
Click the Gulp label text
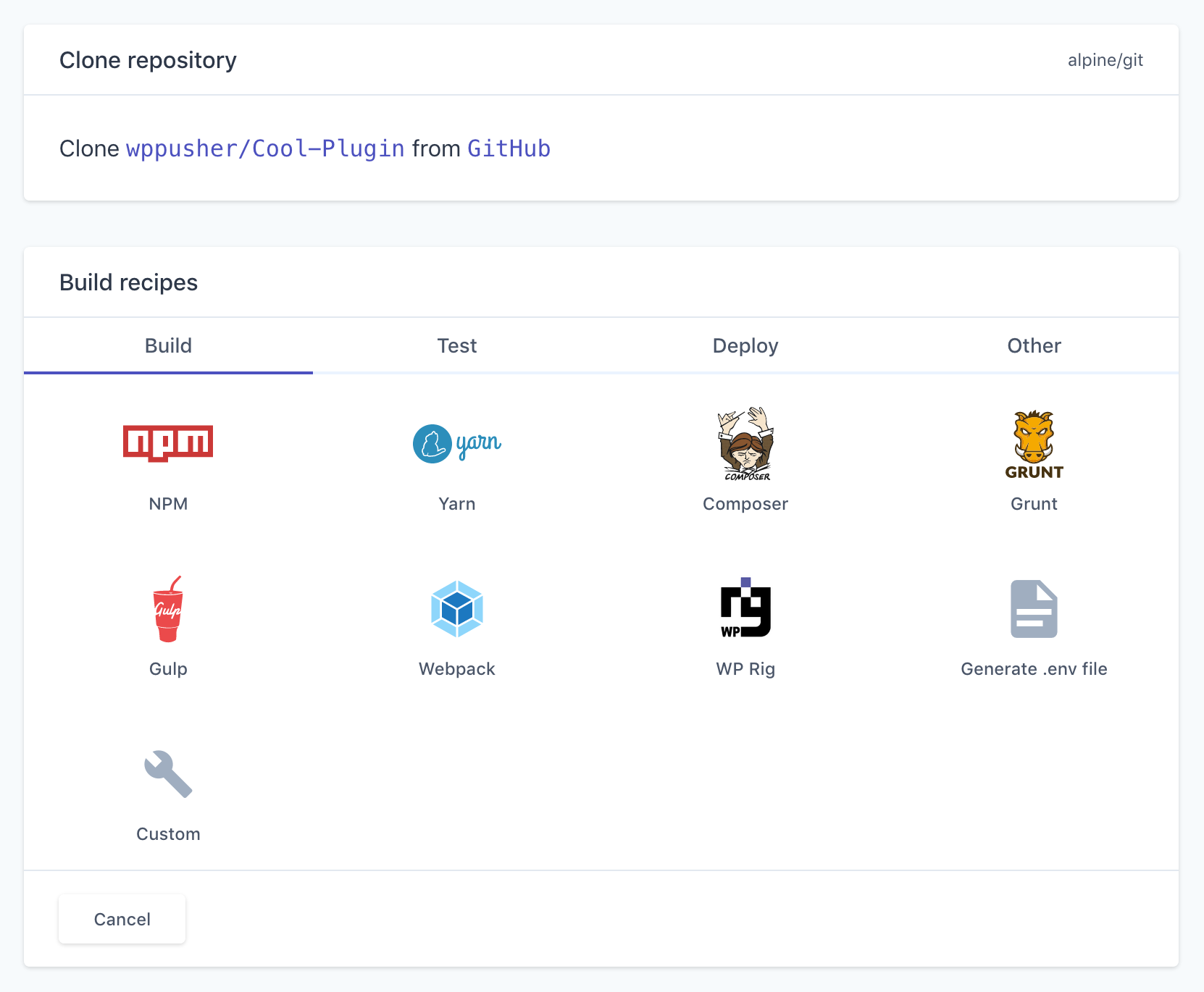click(x=168, y=669)
